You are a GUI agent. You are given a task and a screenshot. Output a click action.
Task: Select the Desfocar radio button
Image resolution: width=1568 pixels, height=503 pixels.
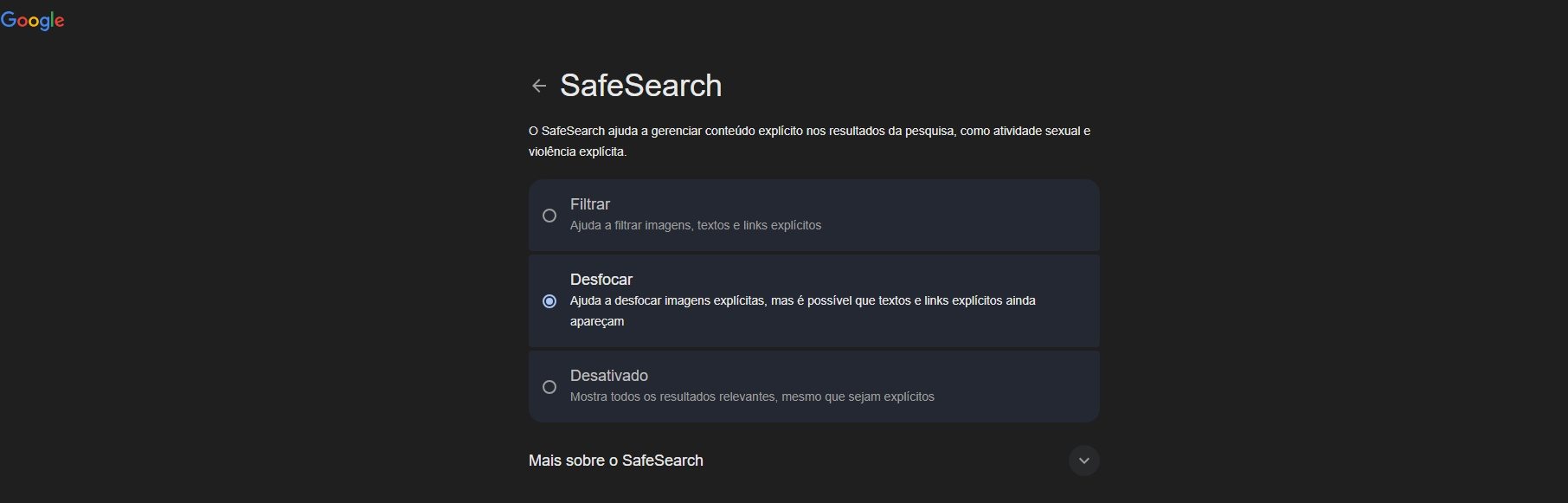pyautogui.click(x=549, y=301)
